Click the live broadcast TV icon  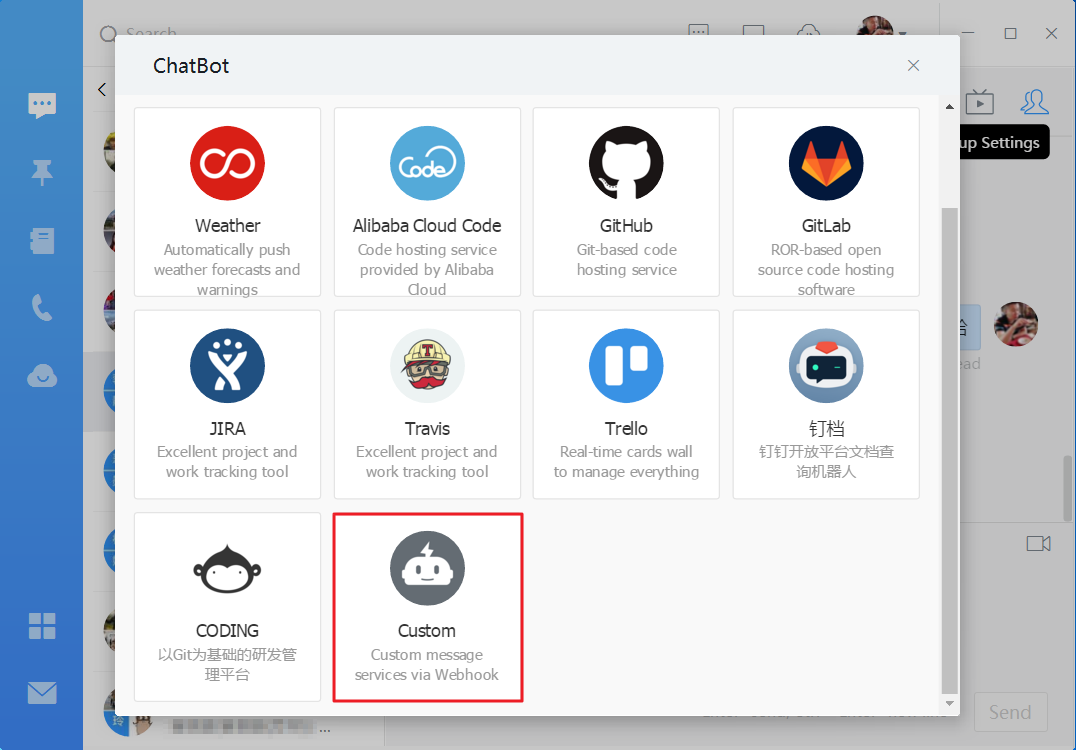(x=979, y=102)
